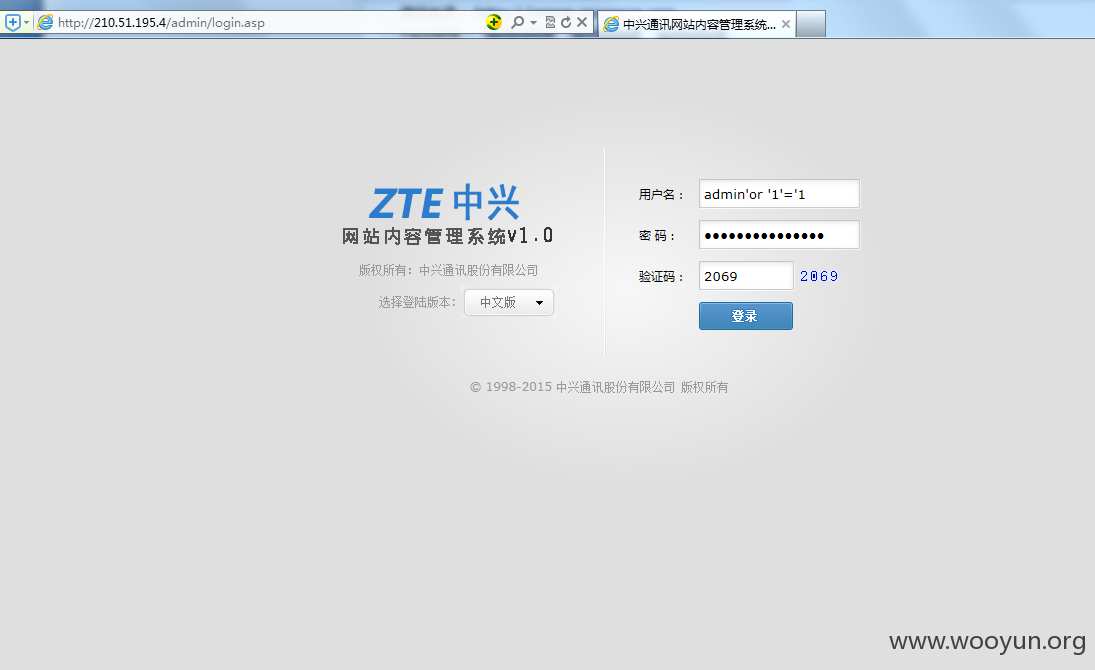Focus the 用户名 username input field
Viewport: 1095px width, 670px height.
(779, 194)
